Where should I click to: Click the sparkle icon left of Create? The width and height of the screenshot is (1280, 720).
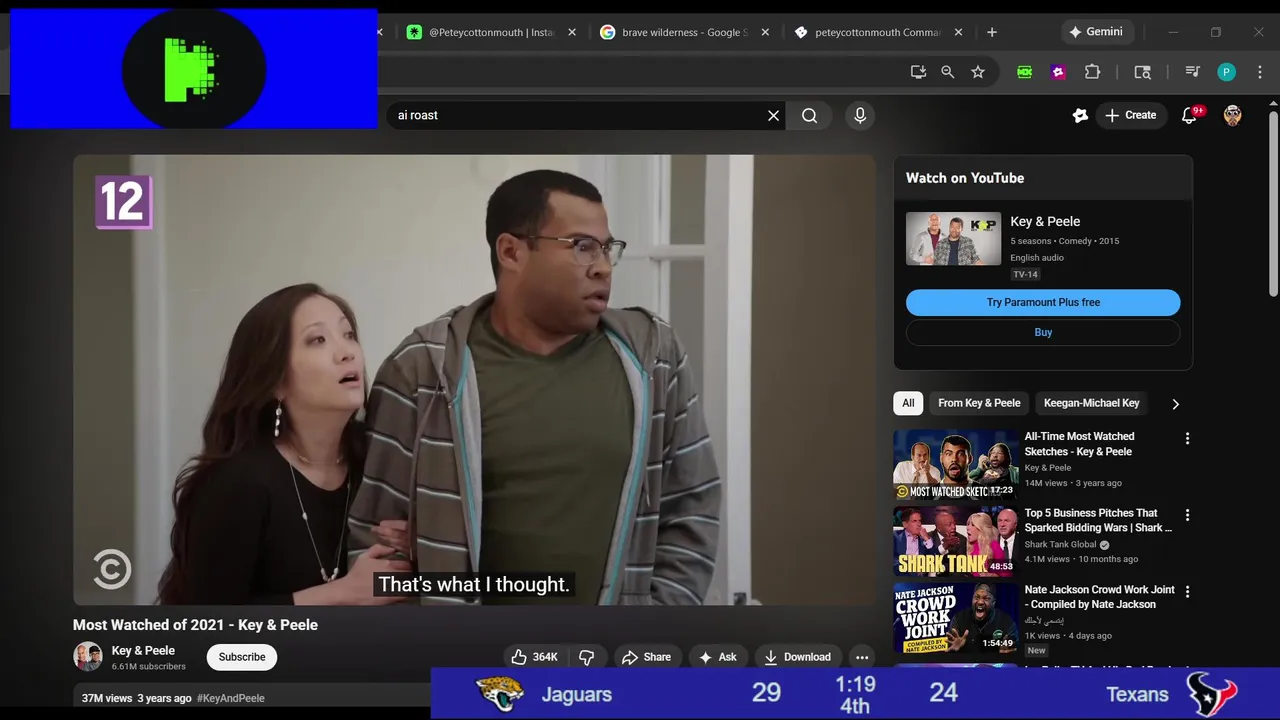1080,115
